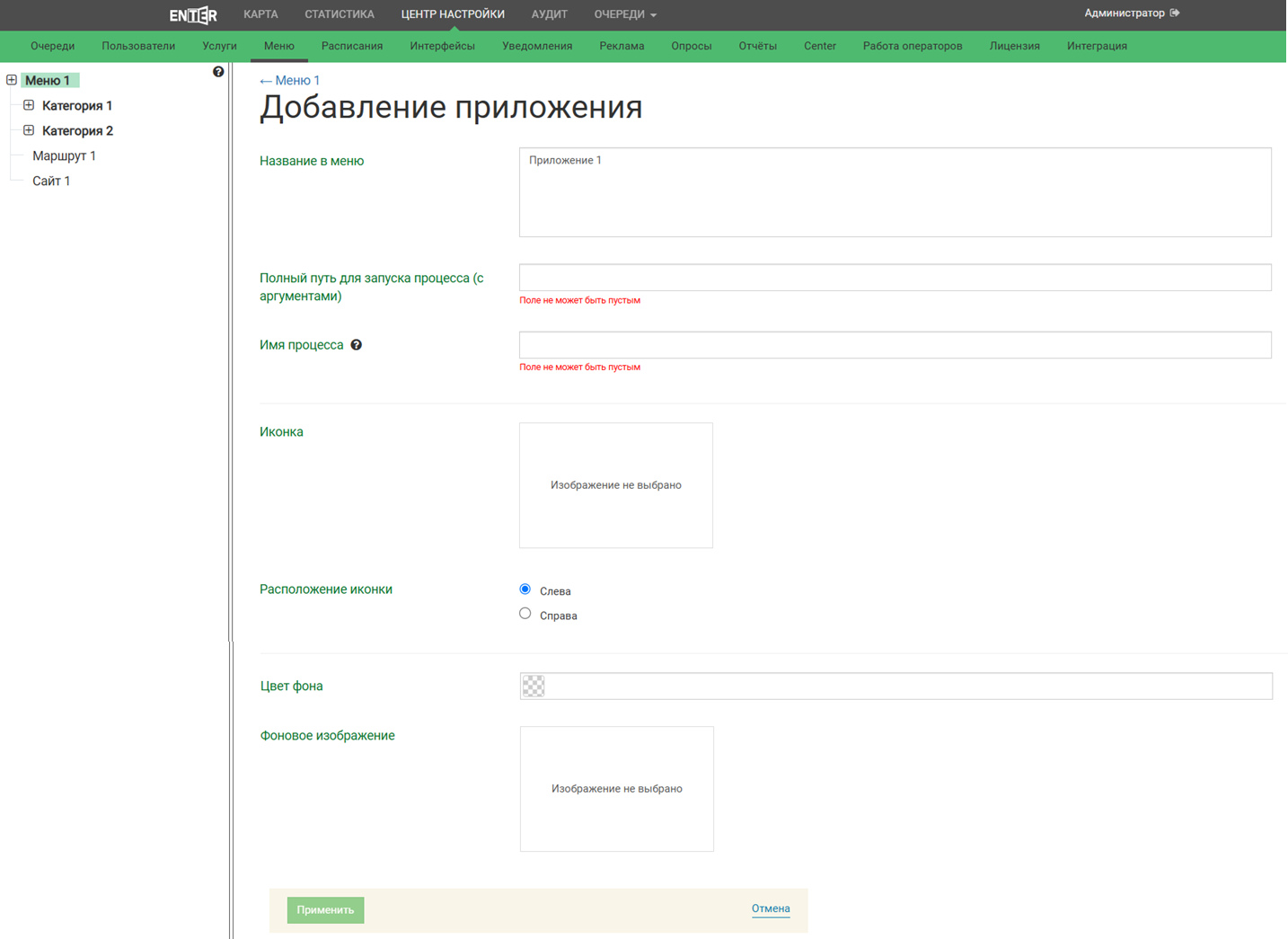Go back via the ← Меню 1 link

pyautogui.click(x=290, y=80)
